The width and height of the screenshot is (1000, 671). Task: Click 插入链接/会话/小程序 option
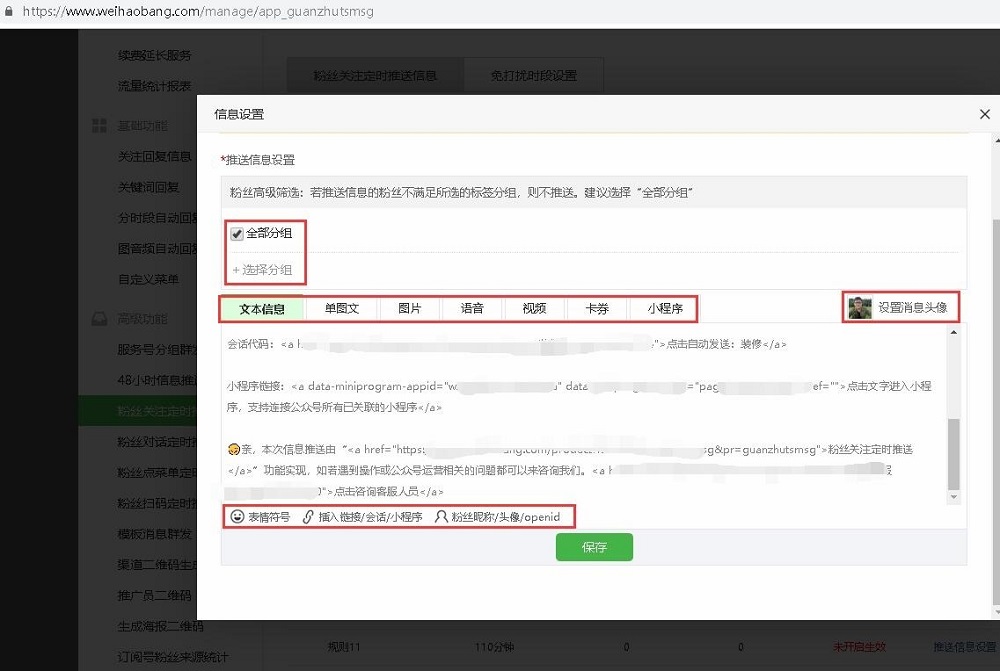(x=371, y=517)
